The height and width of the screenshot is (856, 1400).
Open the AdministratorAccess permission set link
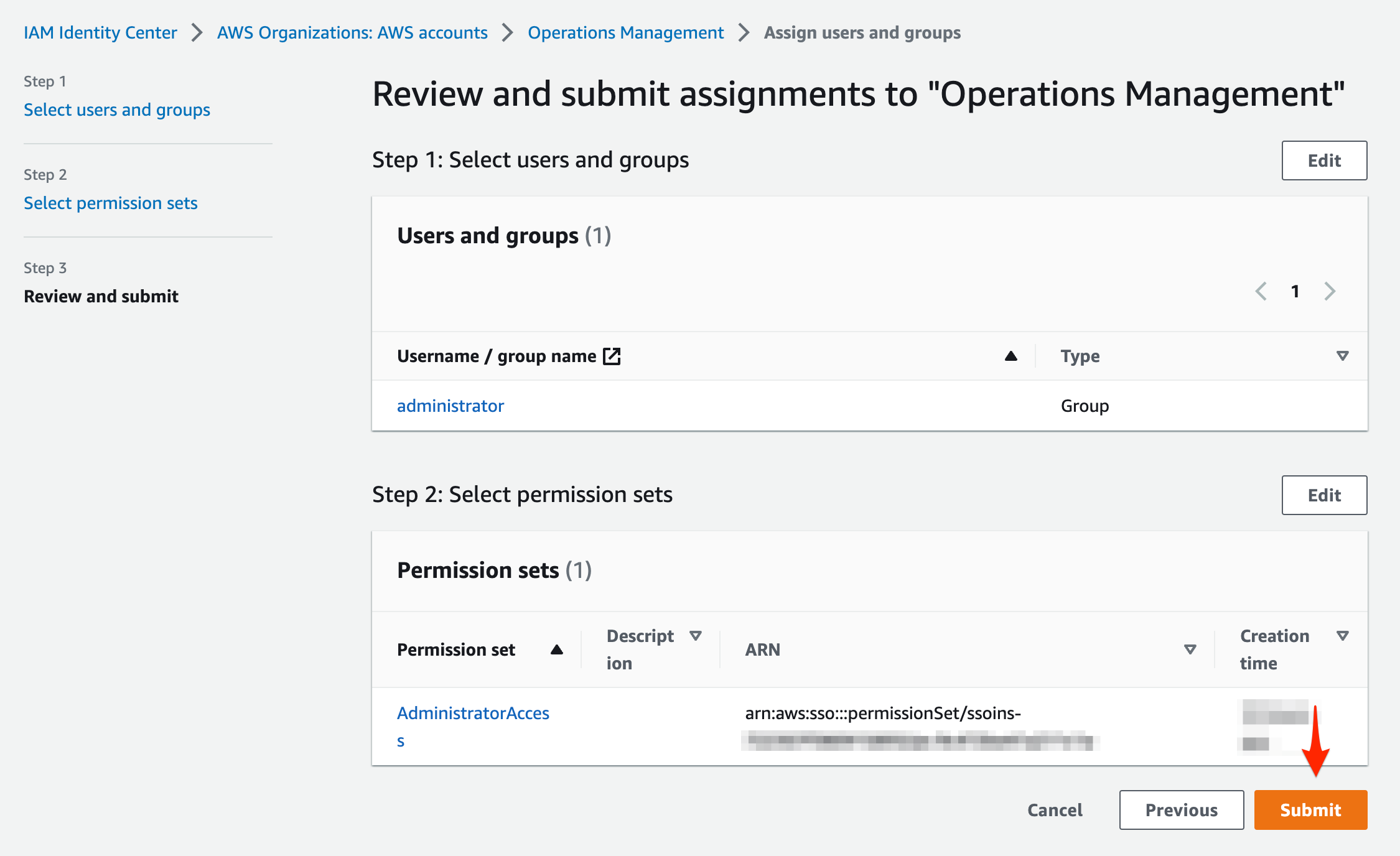coord(473,727)
